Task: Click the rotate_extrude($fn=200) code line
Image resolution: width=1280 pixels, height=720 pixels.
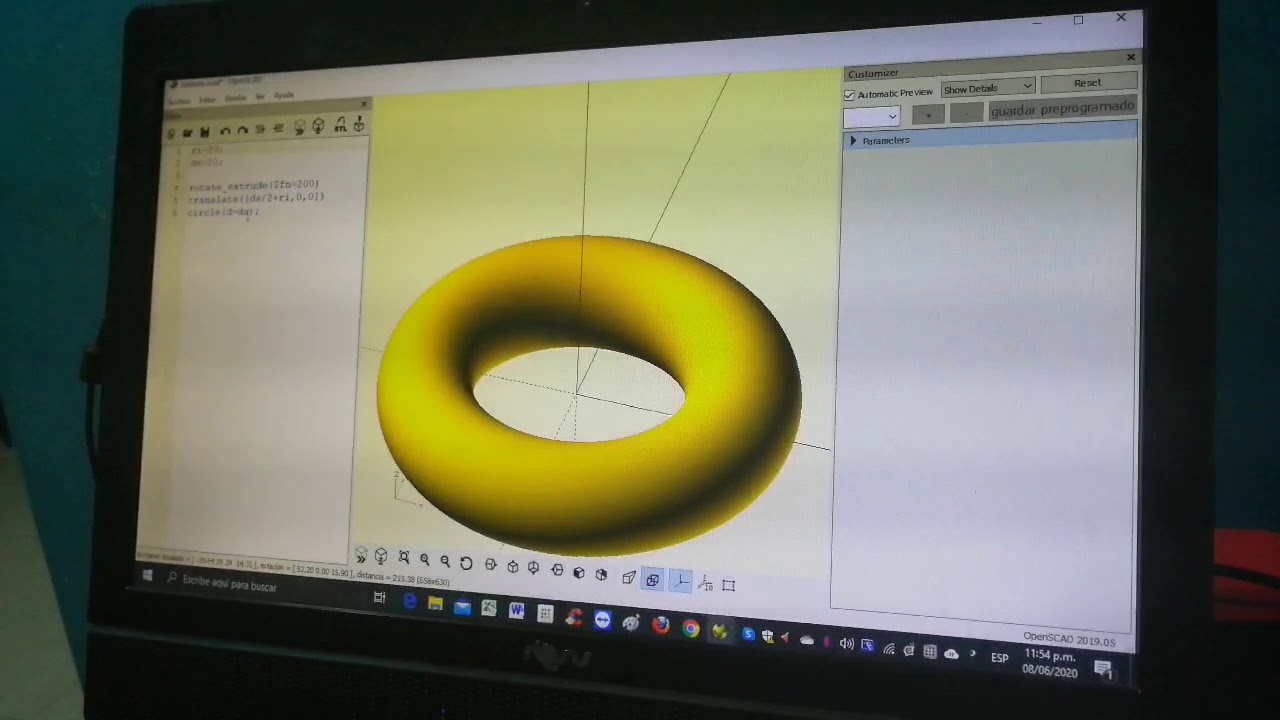Action: (254, 185)
